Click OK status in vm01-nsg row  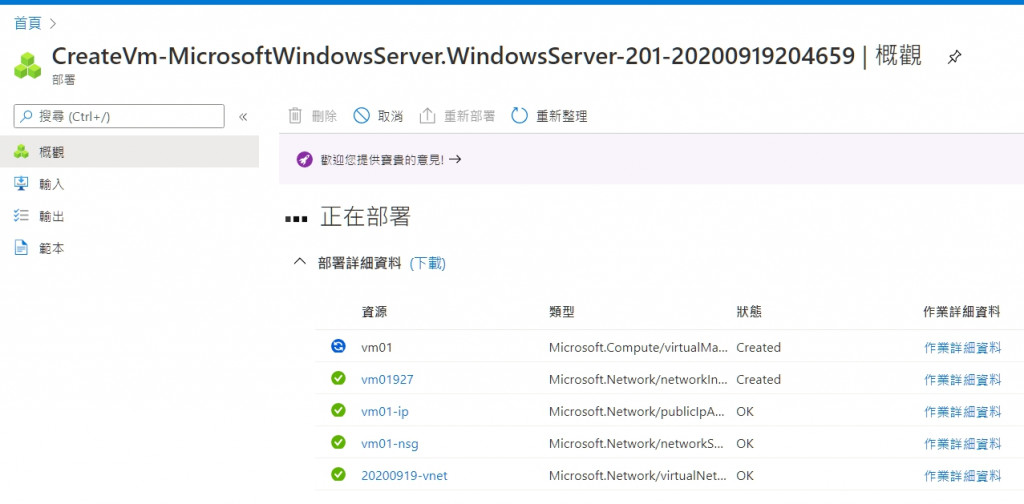744,443
